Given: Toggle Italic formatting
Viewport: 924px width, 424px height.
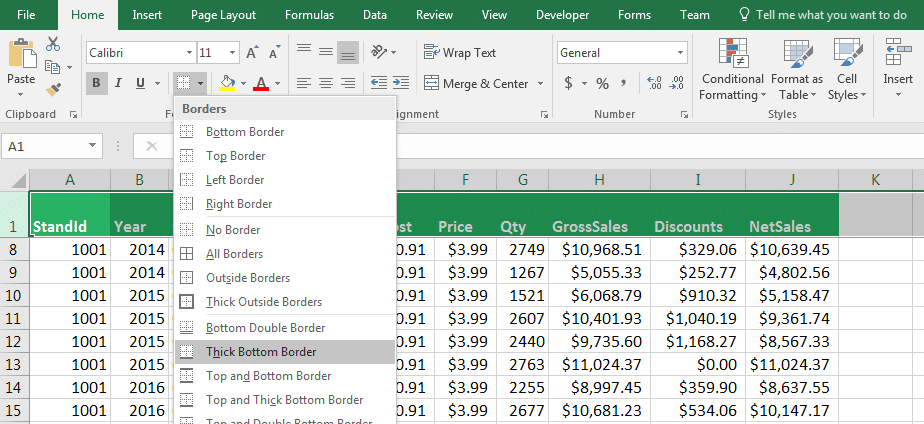Looking at the screenshot, I should (118, 84).
